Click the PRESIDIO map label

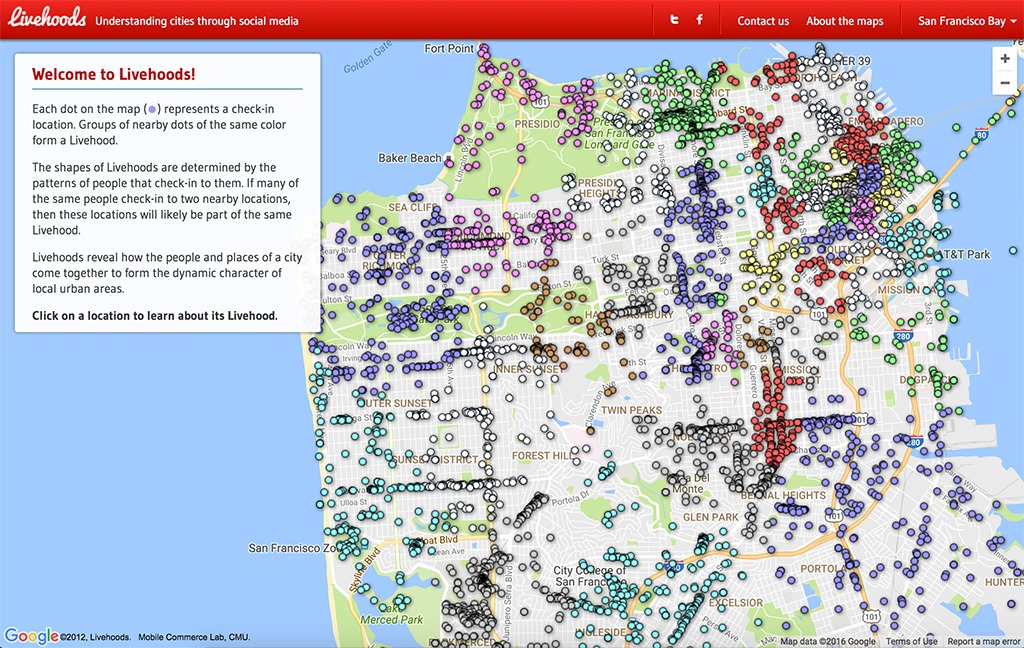point(537,123)
